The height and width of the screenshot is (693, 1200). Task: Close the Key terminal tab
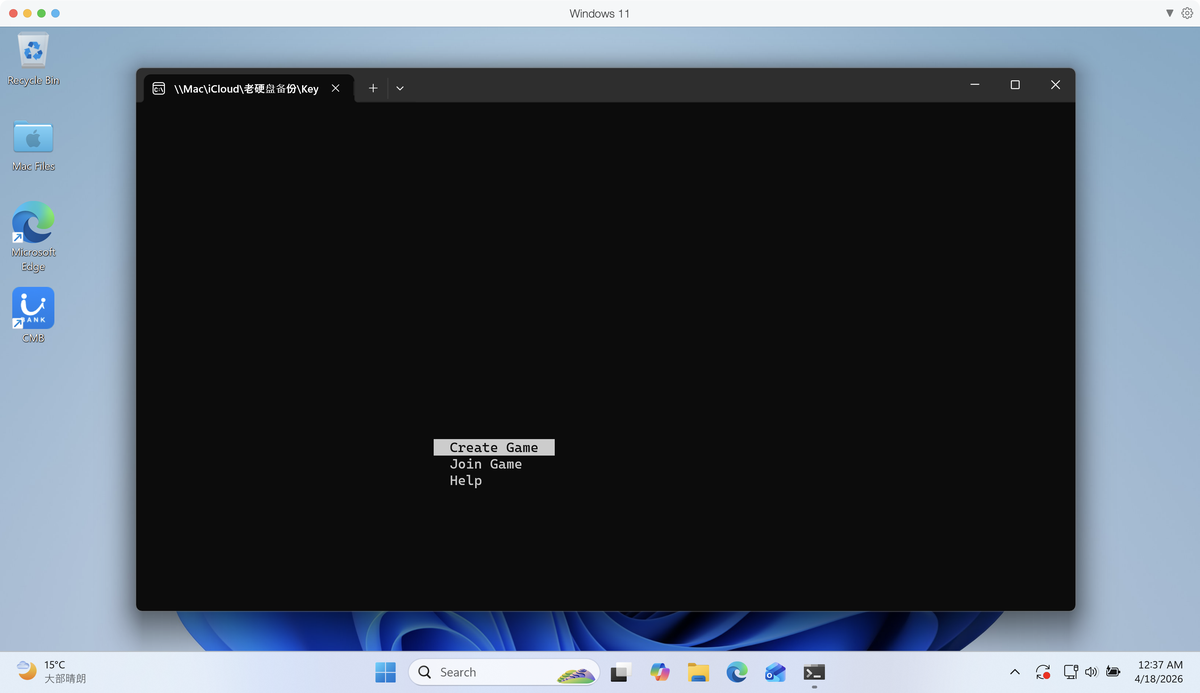pos(336,88)
